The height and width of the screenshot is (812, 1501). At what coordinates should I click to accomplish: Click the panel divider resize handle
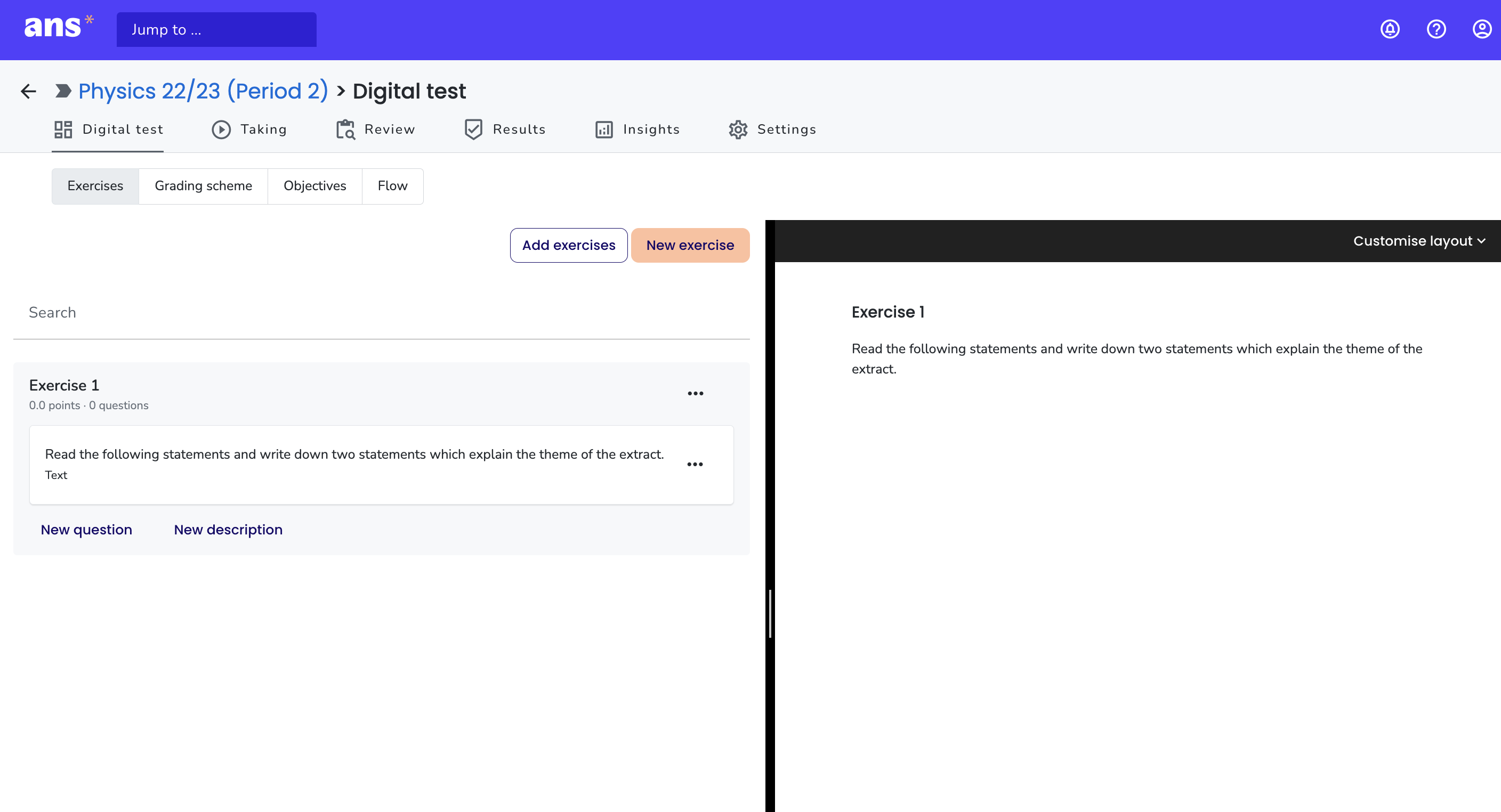pos(770,613)
